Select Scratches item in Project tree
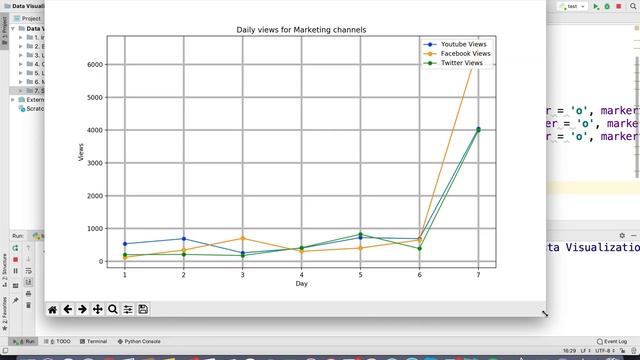This screenshot has height=360, width=640. (31, 109)
